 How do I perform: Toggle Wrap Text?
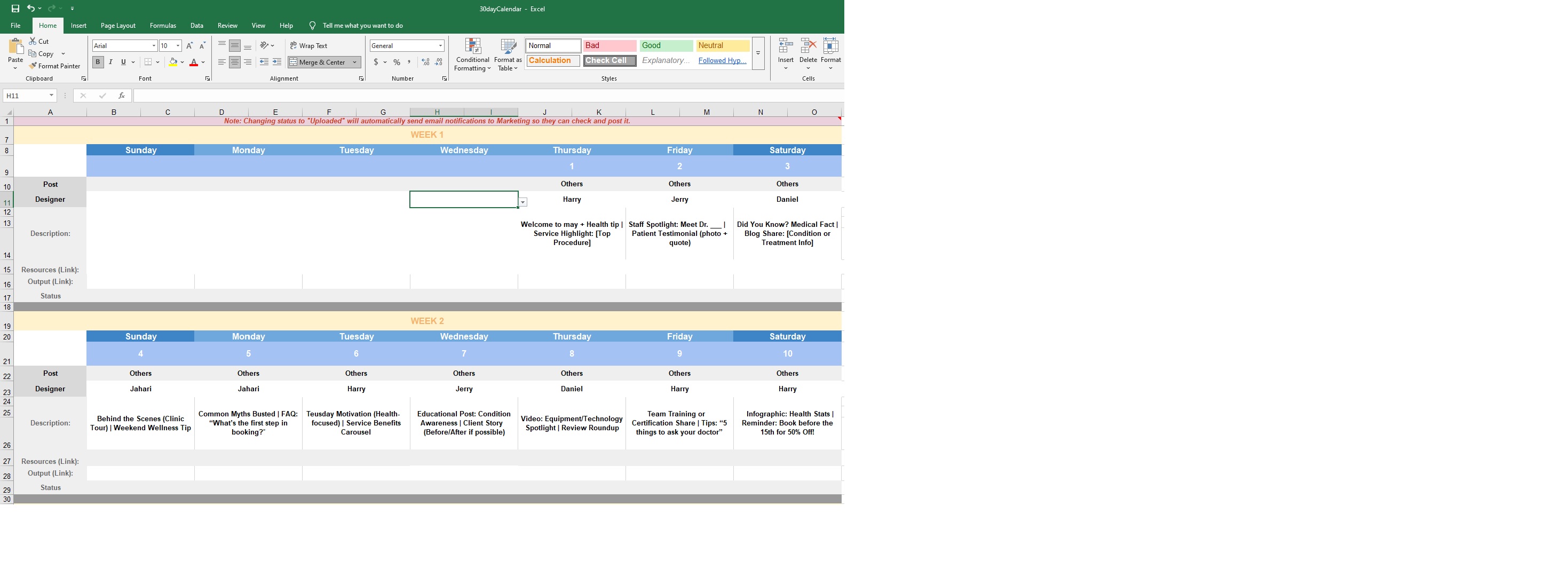point(308,46)
